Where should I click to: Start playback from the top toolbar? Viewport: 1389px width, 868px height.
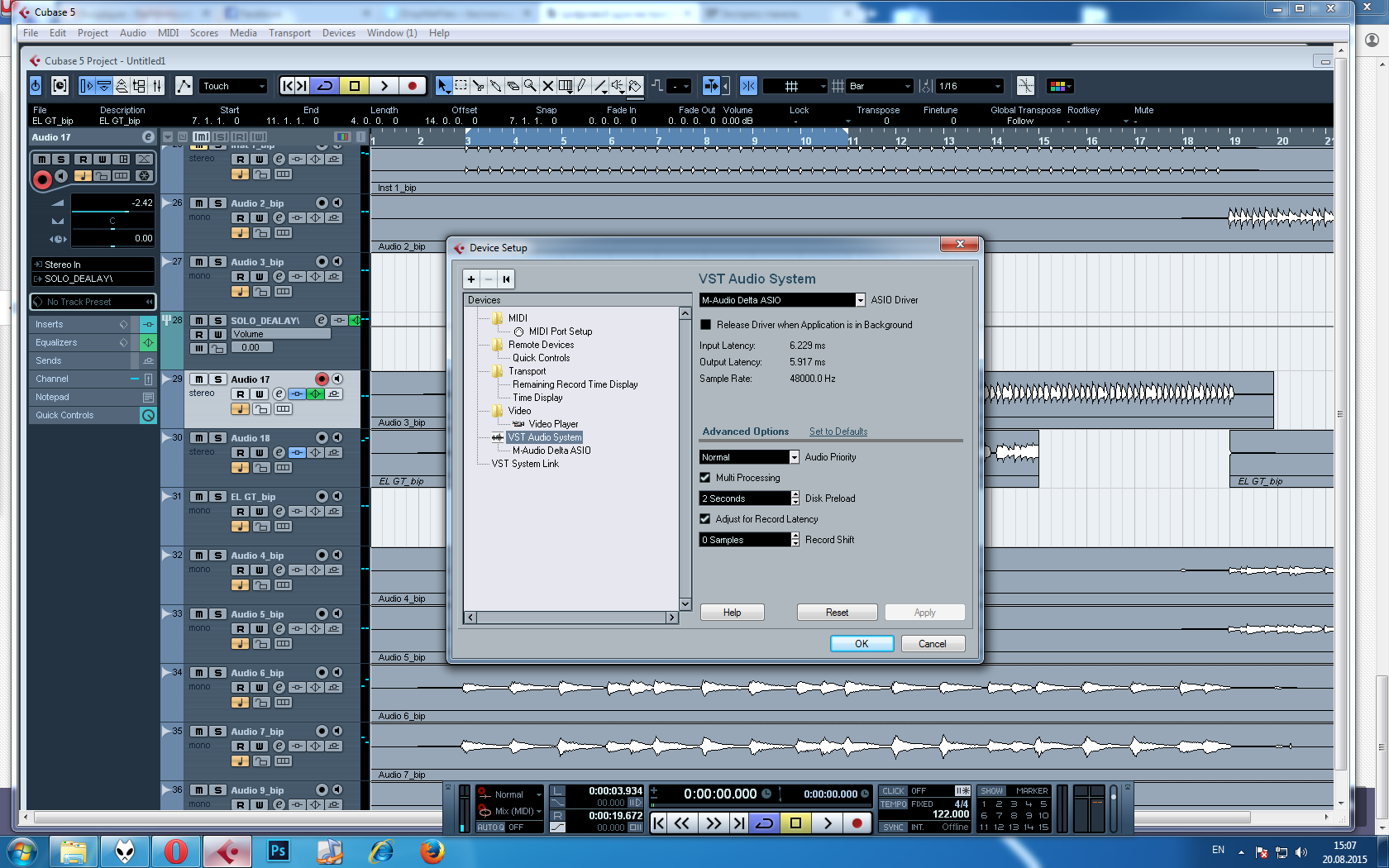click(x=384, y=85)
